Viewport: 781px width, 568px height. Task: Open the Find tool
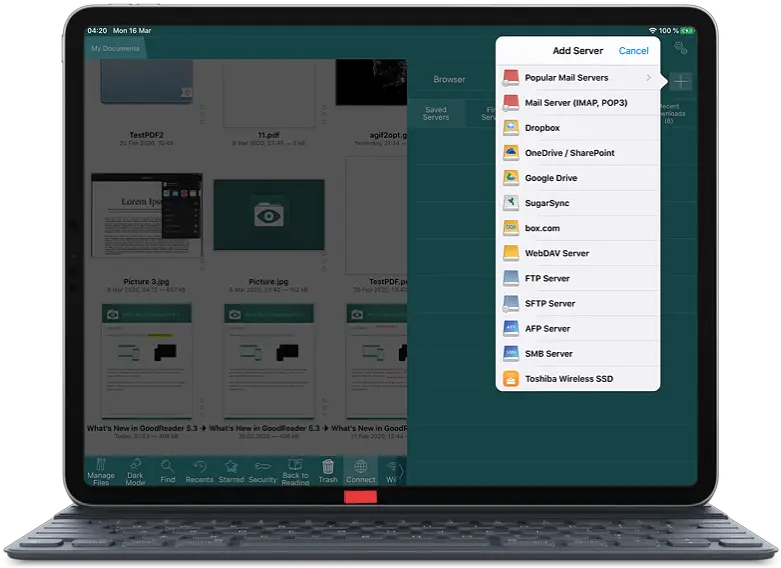point(168,471)
